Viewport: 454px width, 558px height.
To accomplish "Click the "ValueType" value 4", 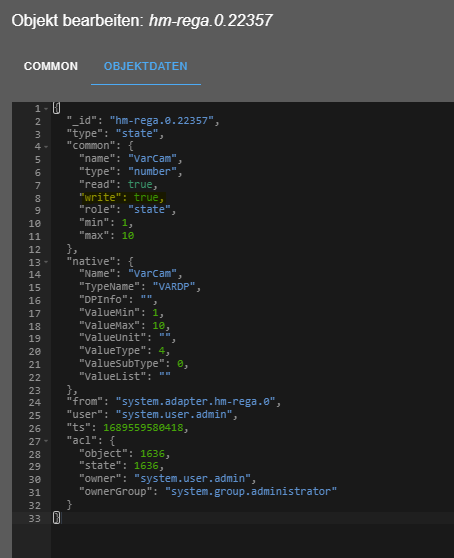I will coord(162,351).
